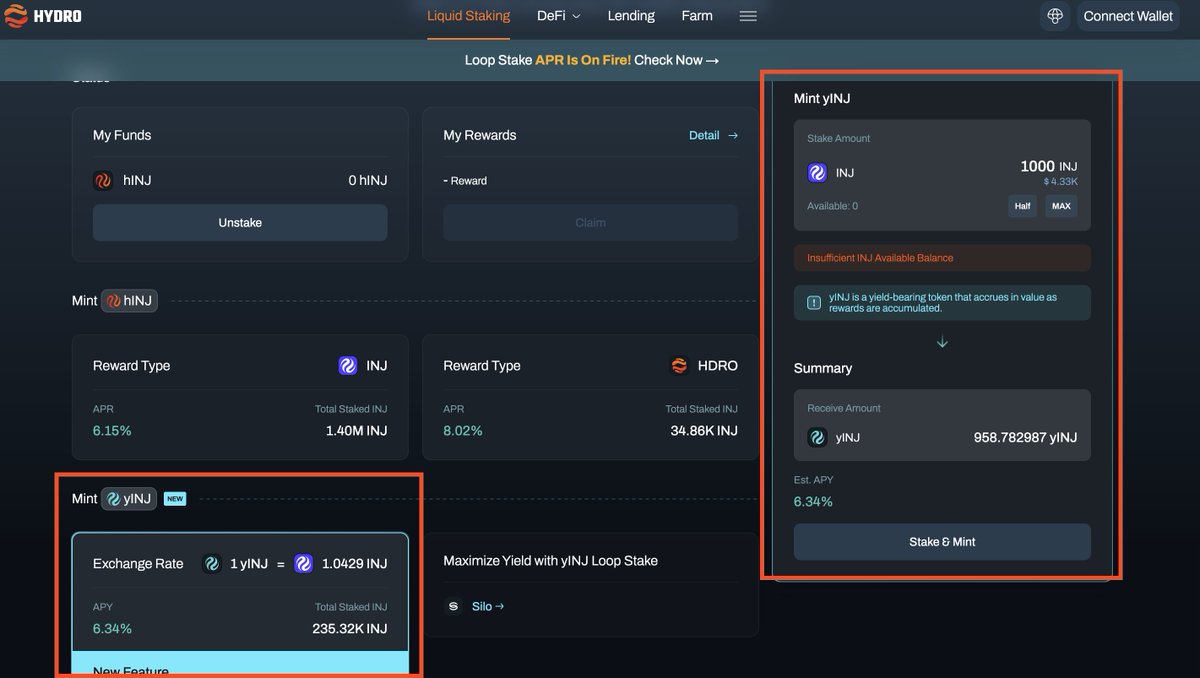1200x678 pixels.
Task: Click the yINJ badge next to Mint
Action: pyautogui.click(x=129, y=498)
